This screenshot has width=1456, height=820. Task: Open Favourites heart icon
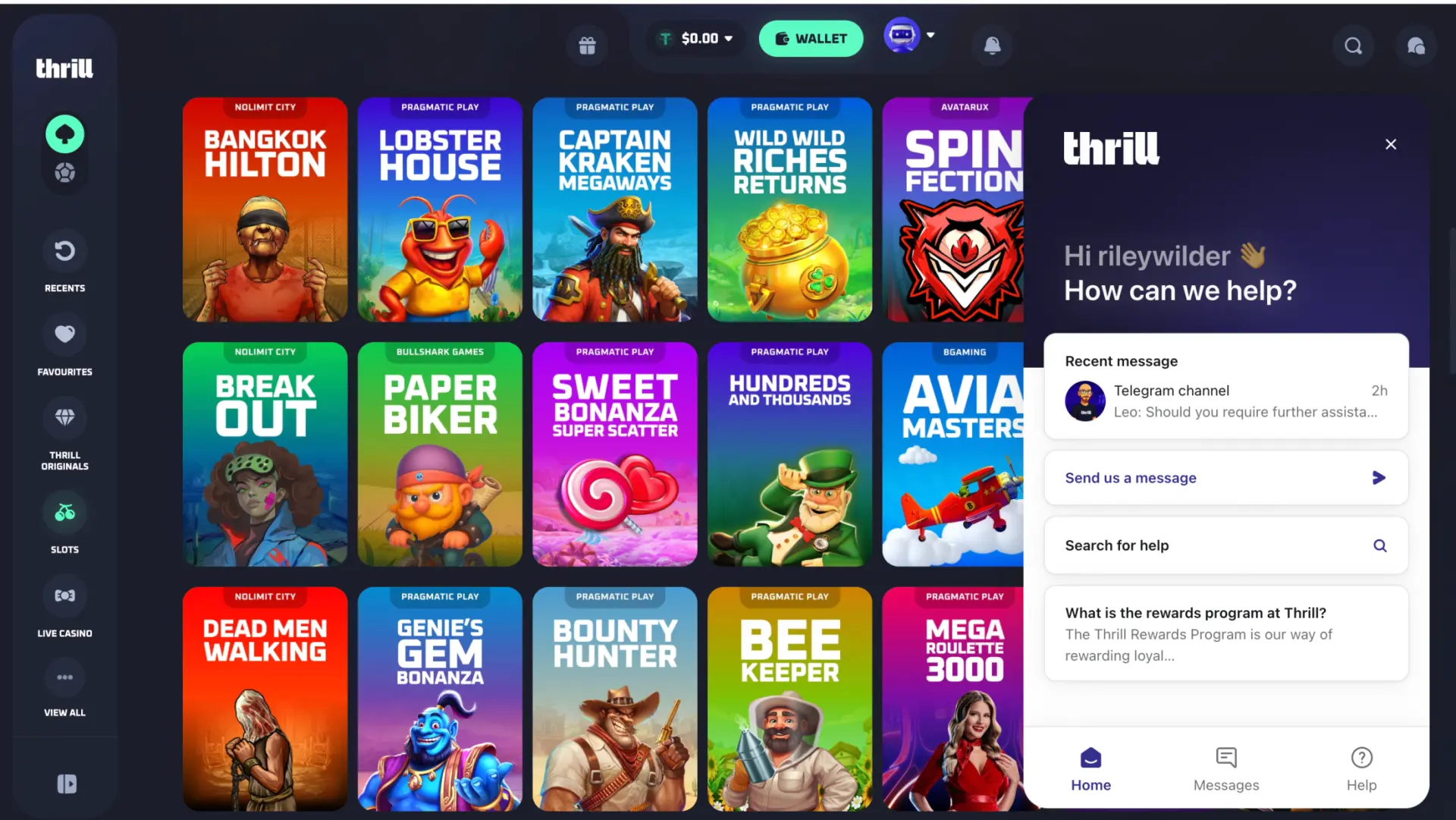(x=65, y=345)
